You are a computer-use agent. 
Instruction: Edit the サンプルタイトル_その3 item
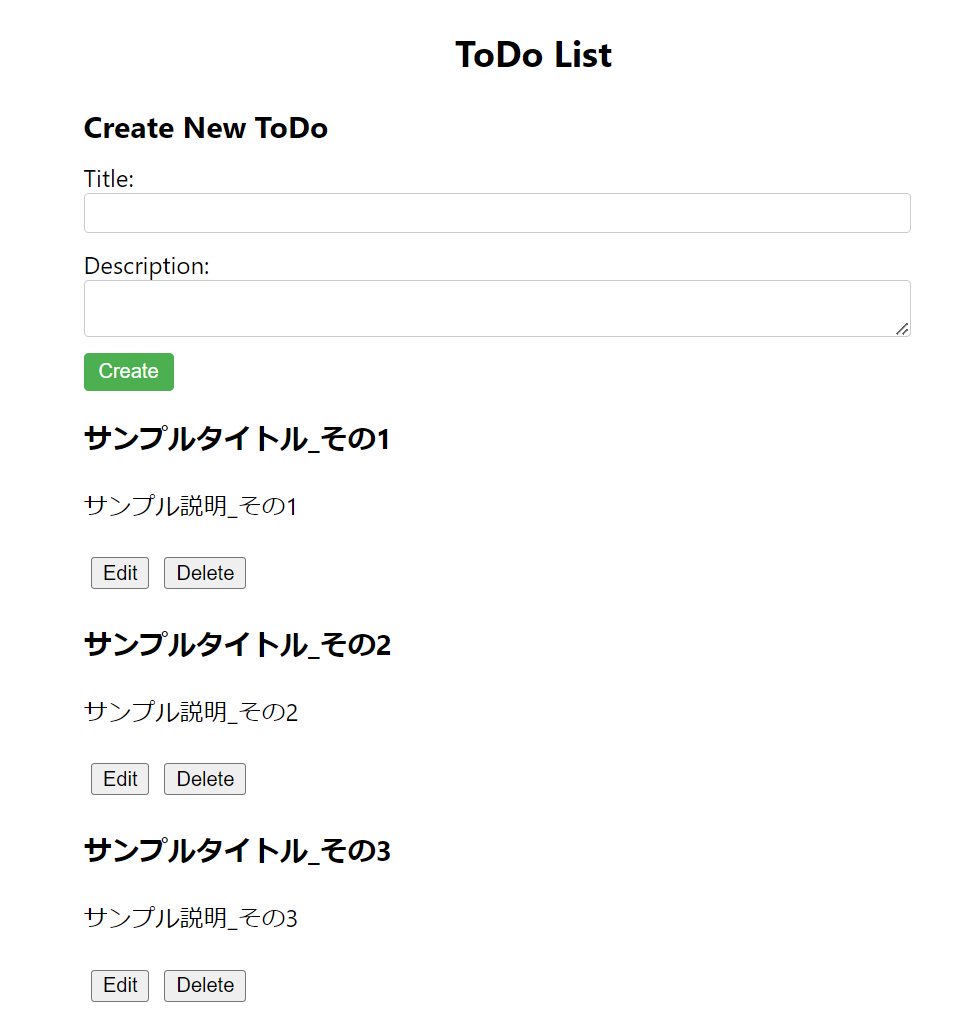[120, 985]
